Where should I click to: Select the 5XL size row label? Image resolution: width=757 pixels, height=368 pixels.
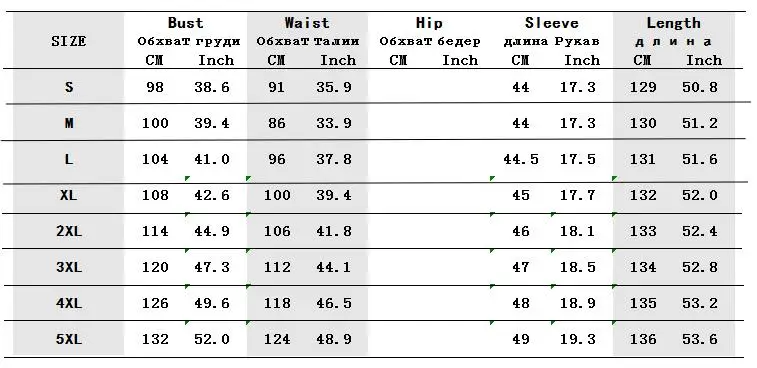coord(69,339)
